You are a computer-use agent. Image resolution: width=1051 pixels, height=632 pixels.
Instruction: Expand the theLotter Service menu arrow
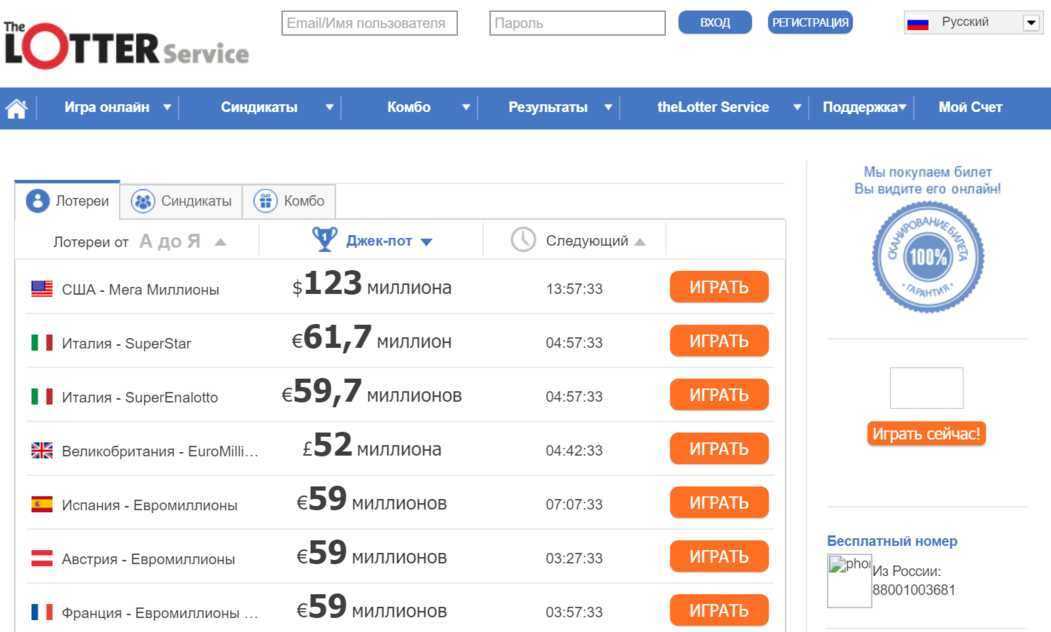[797, 107]
